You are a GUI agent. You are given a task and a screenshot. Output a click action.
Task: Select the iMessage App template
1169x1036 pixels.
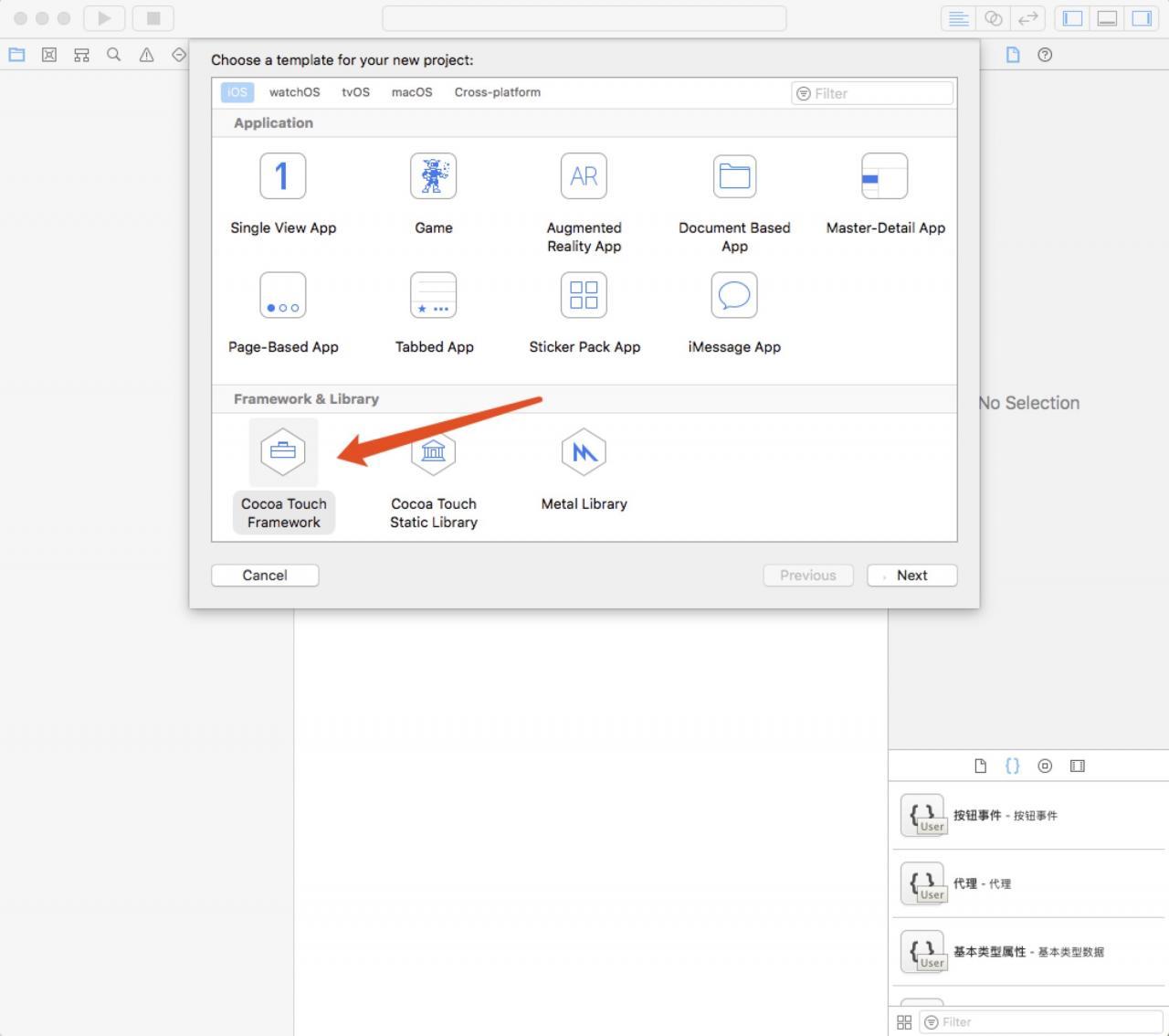734,313
